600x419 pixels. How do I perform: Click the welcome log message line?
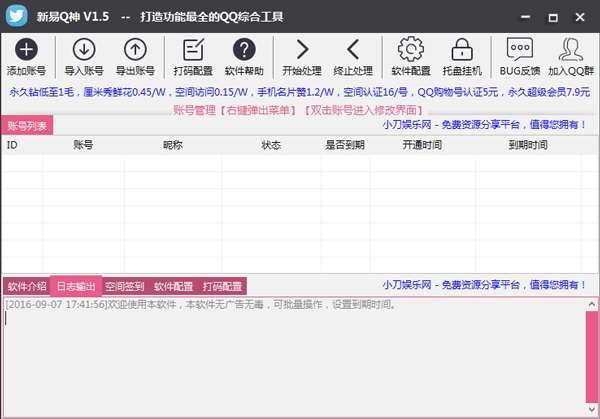pyautogui.click(x=201, y=305)
